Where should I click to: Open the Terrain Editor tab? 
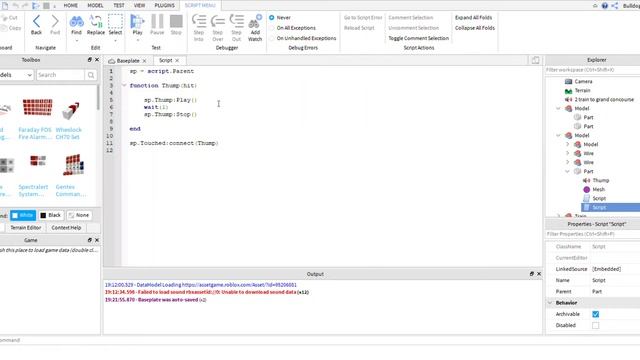(26, 228)
